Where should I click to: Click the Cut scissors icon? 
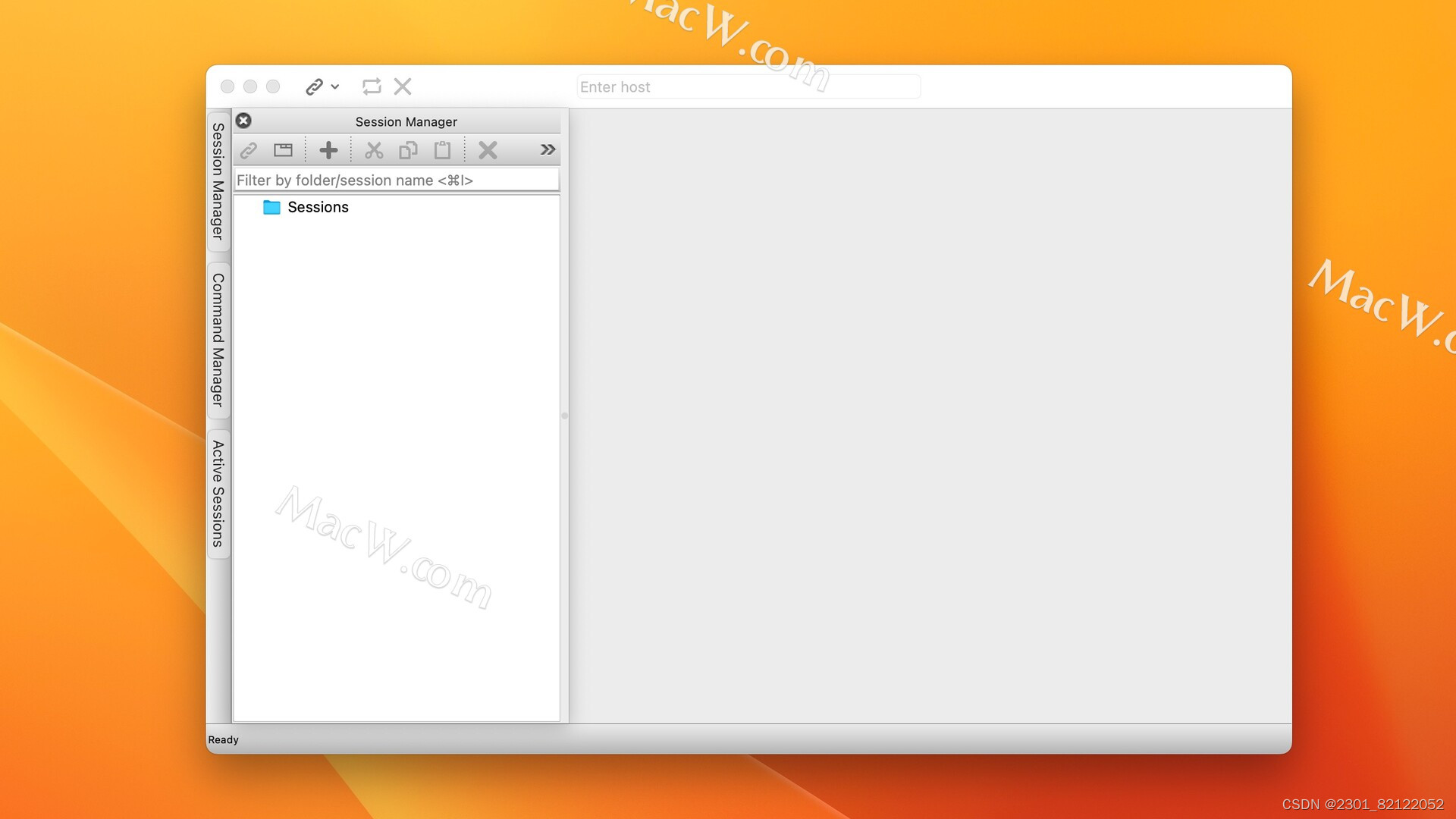tap(374, 149)
